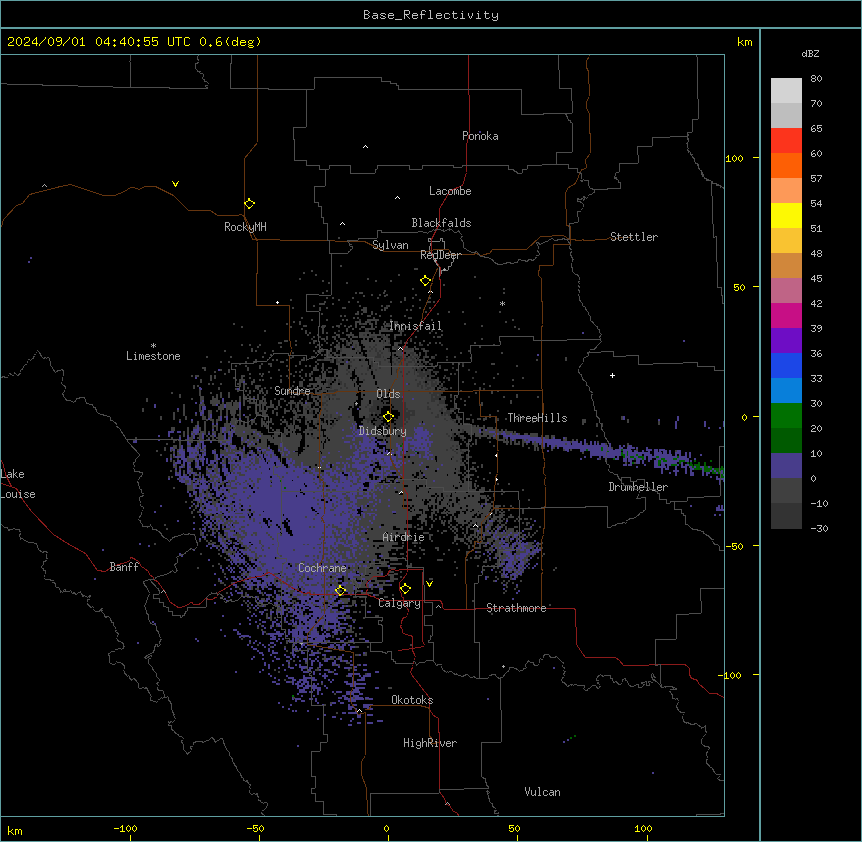Select the yellow diamond marker below Cochrane

[340, 590]
